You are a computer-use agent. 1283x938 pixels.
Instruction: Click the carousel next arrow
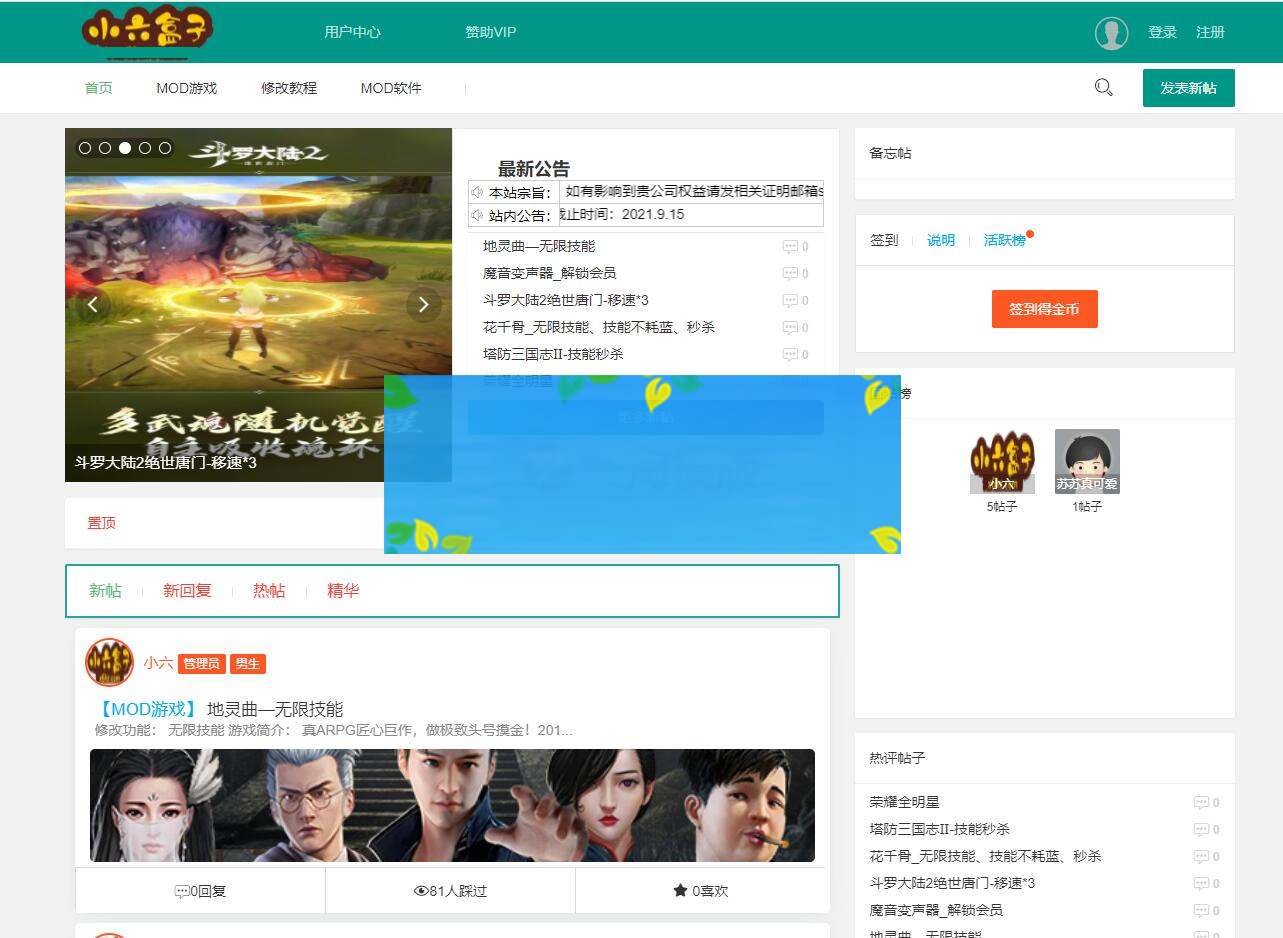tap(423, 304)
